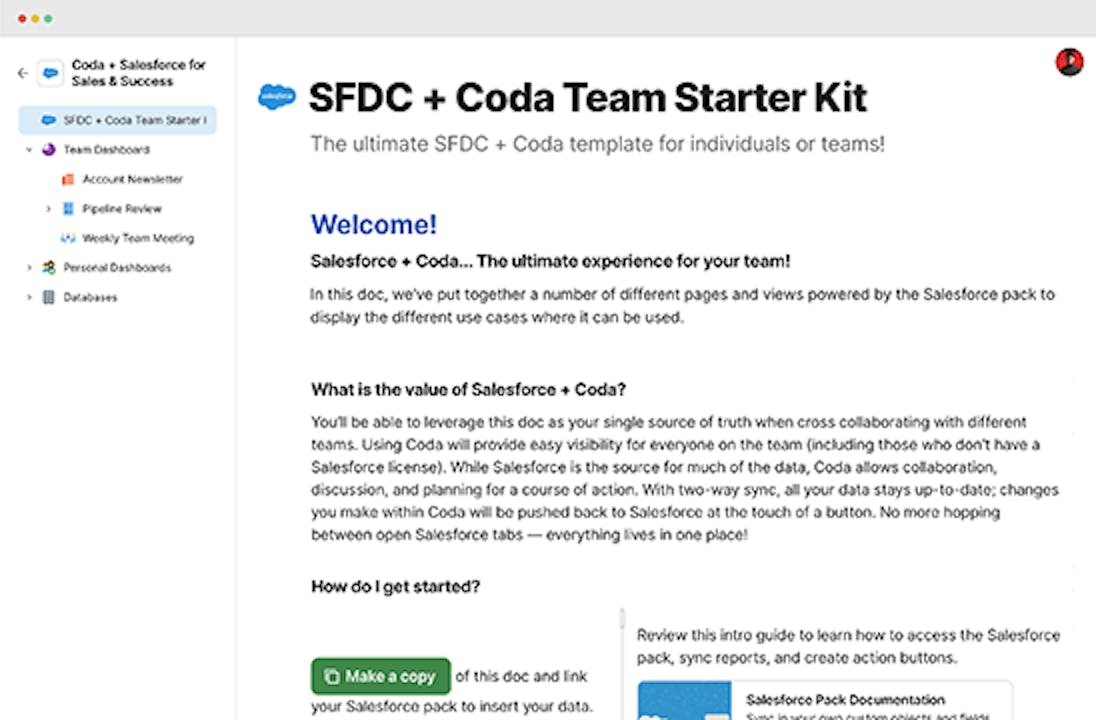Open the user profile avatar
Image resolution: width=1096 pixels, height=720 pixels.
1069,62
